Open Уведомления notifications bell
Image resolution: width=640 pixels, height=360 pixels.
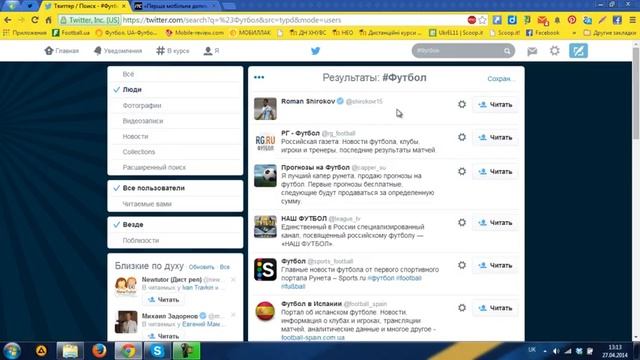point(118,51)
